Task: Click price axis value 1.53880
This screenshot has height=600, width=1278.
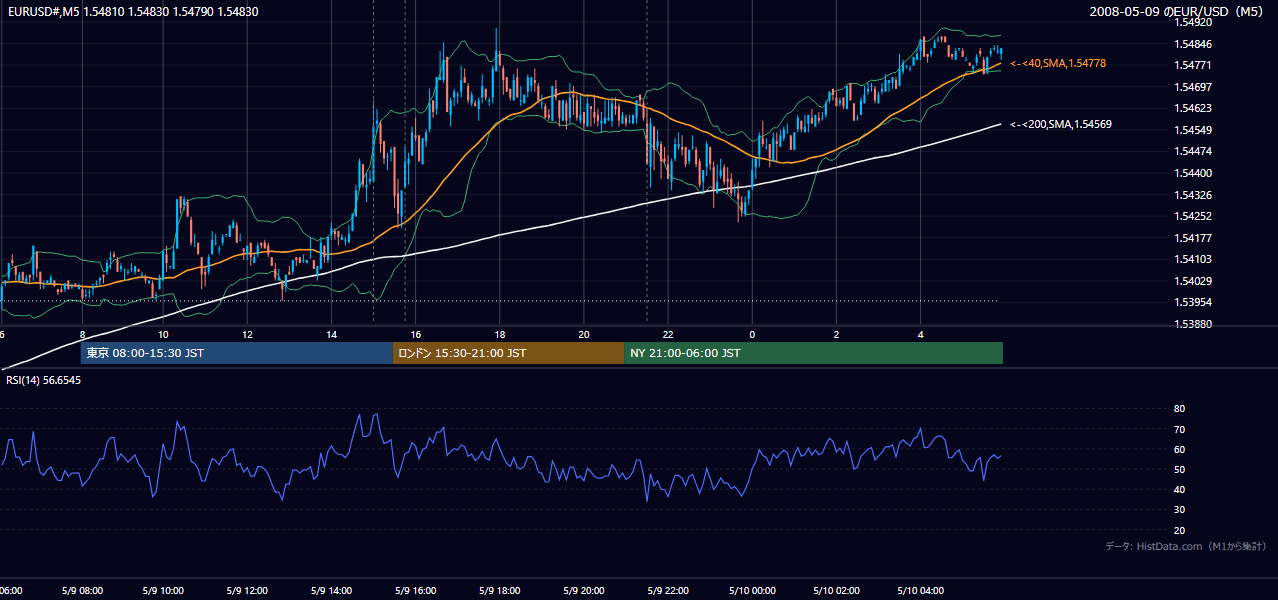Action: click(1193, 324)
